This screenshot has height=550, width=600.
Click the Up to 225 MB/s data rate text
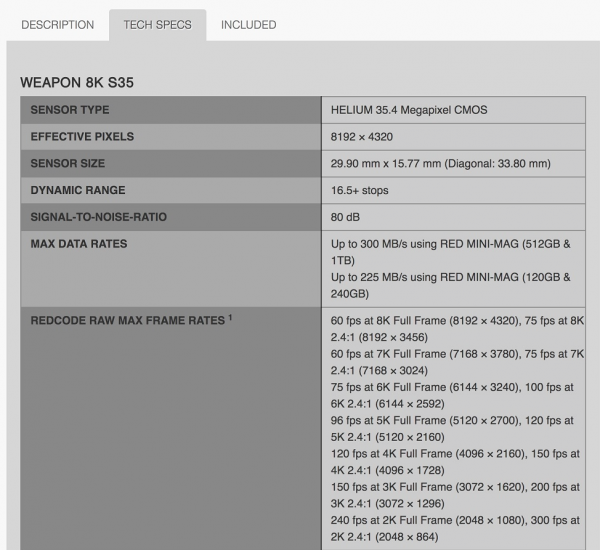point(450,279)
